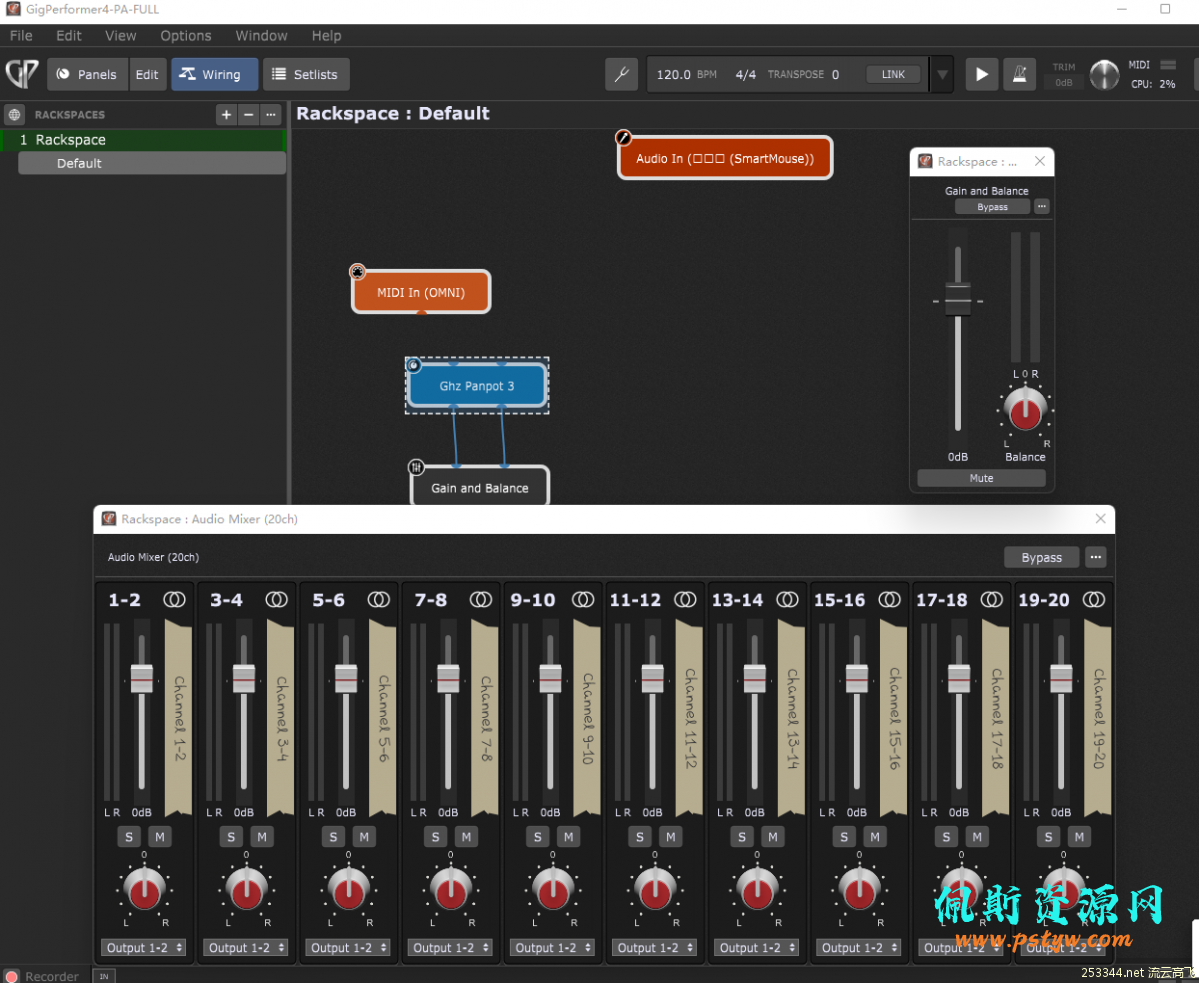
Task: Open Output 1-2 dropdown for channel 9-10
Action: coord(553,948)
